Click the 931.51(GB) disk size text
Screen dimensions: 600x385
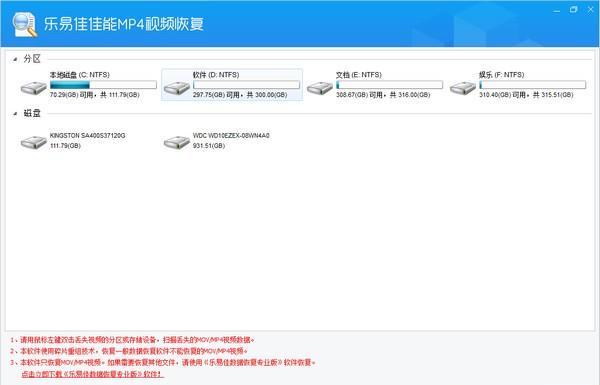(209, 146)
